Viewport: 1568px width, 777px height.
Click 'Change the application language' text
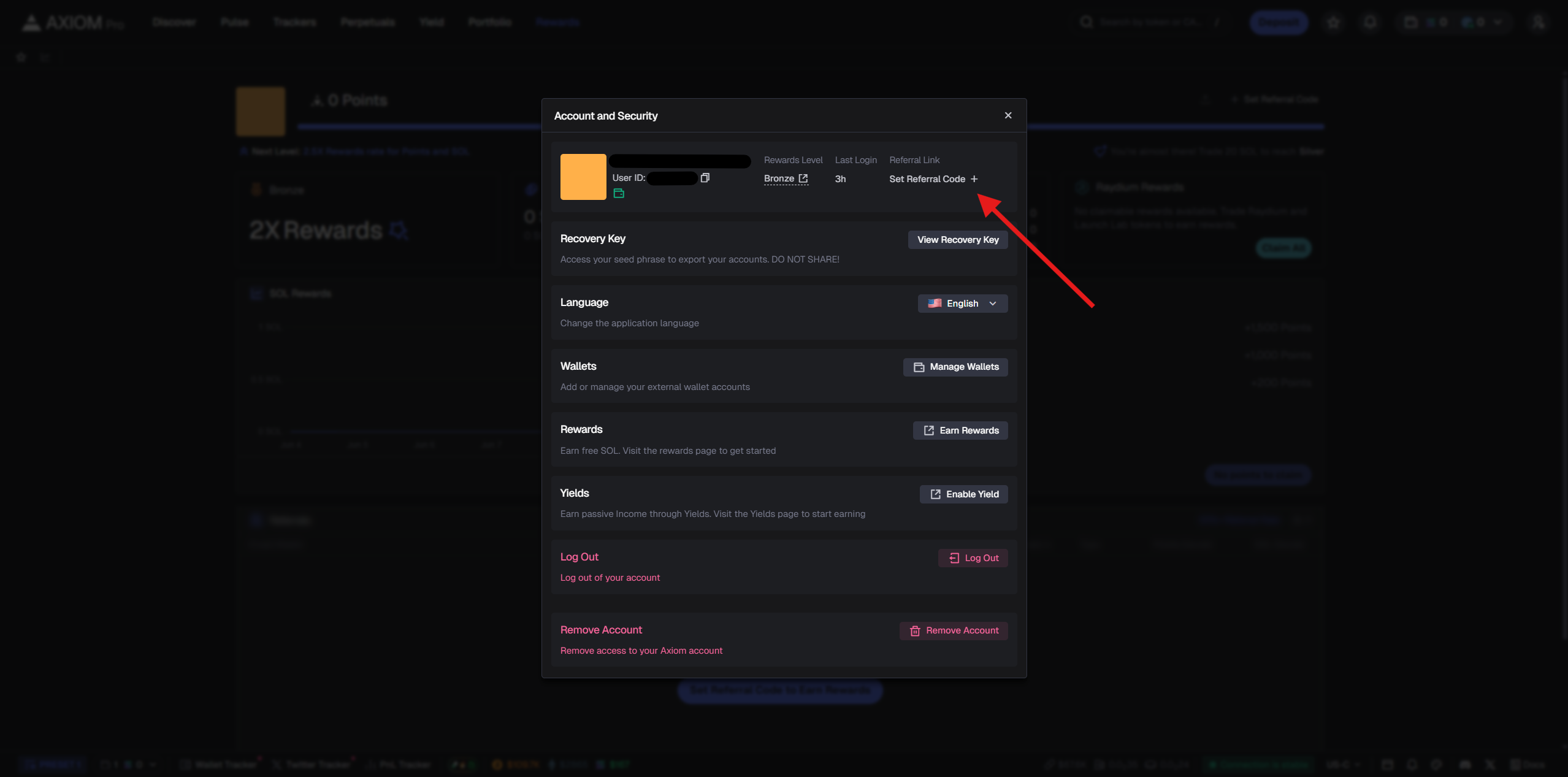[629, 323]
